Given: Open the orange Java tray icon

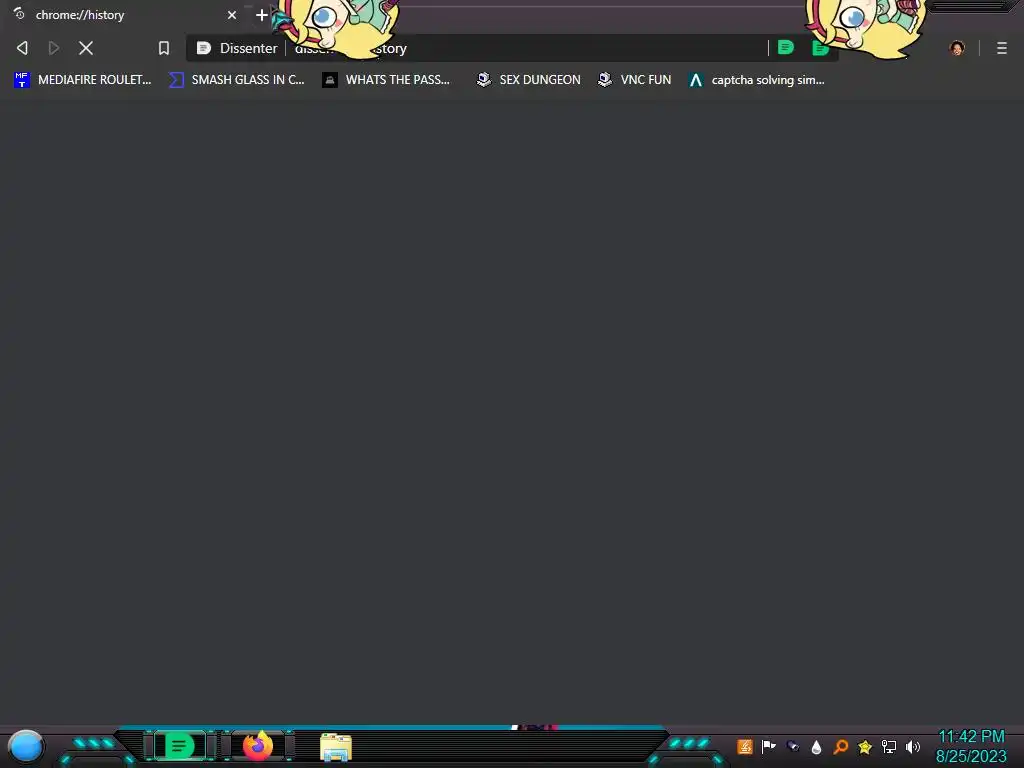Looking at the screenshot, I should (x=744, y=746).
